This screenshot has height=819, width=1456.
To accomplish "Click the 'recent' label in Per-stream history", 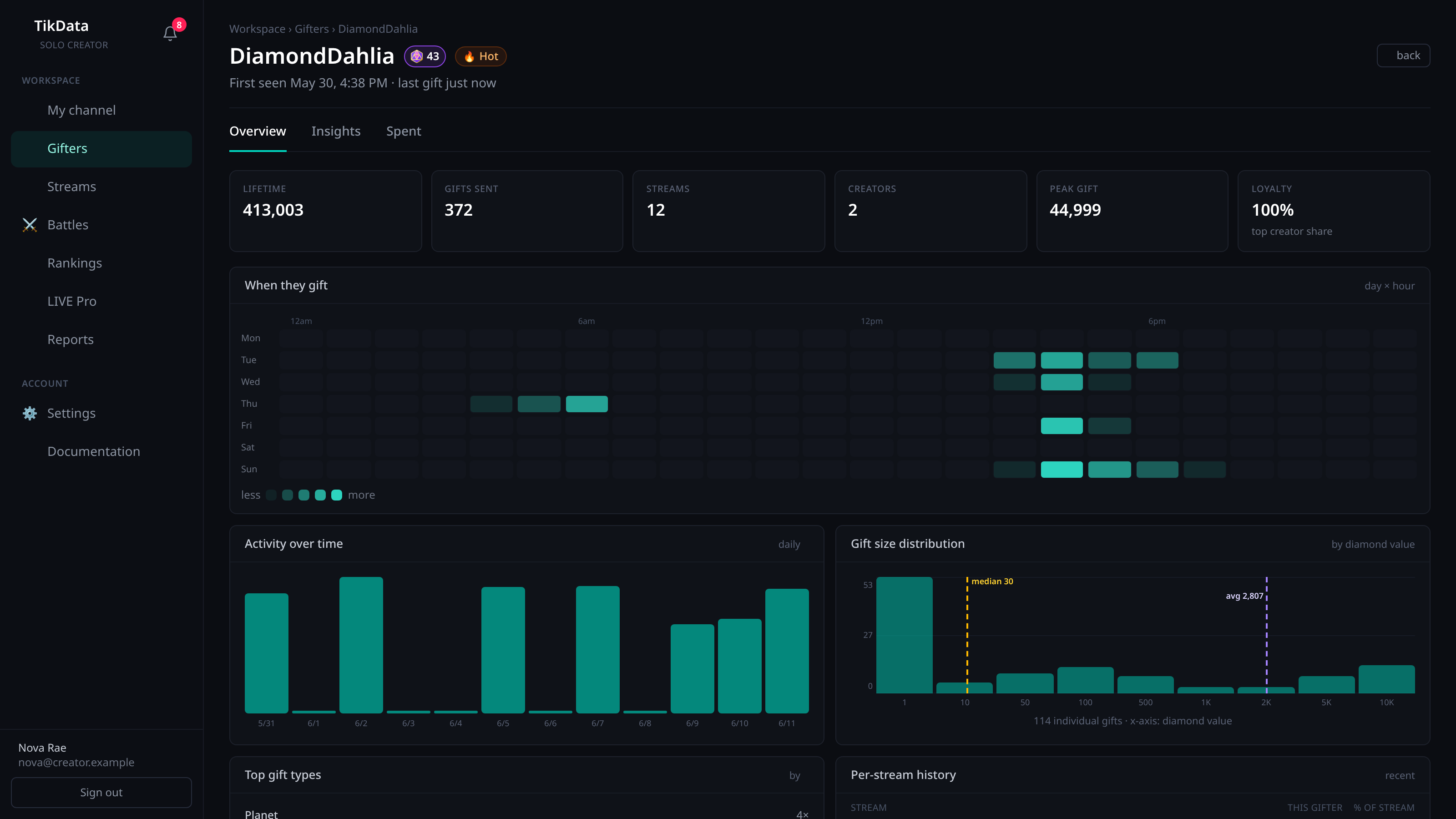I will pyautogui.click(x=1400, y=775).
